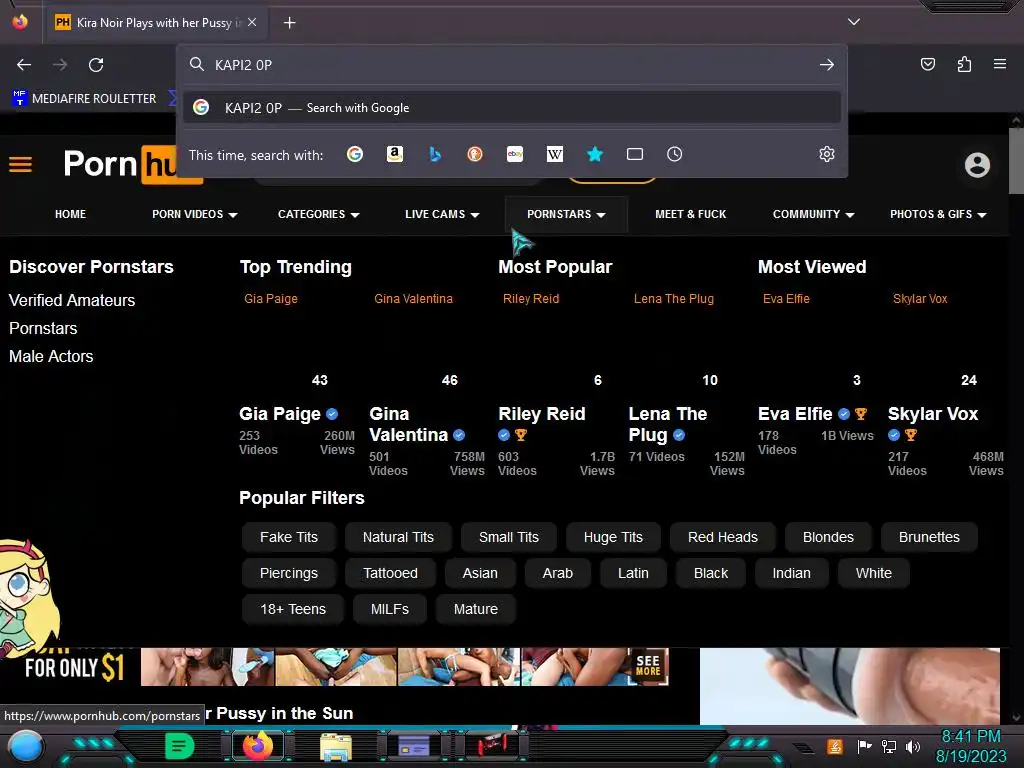The width and height of the screenshot is (1024, 768).
Task: Show the list of all tabs
Action: (x=854, y=22)
